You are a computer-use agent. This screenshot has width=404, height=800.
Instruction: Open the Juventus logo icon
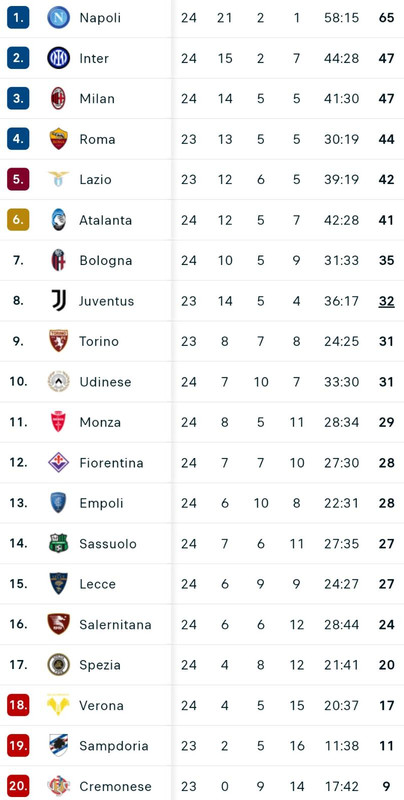59,301
